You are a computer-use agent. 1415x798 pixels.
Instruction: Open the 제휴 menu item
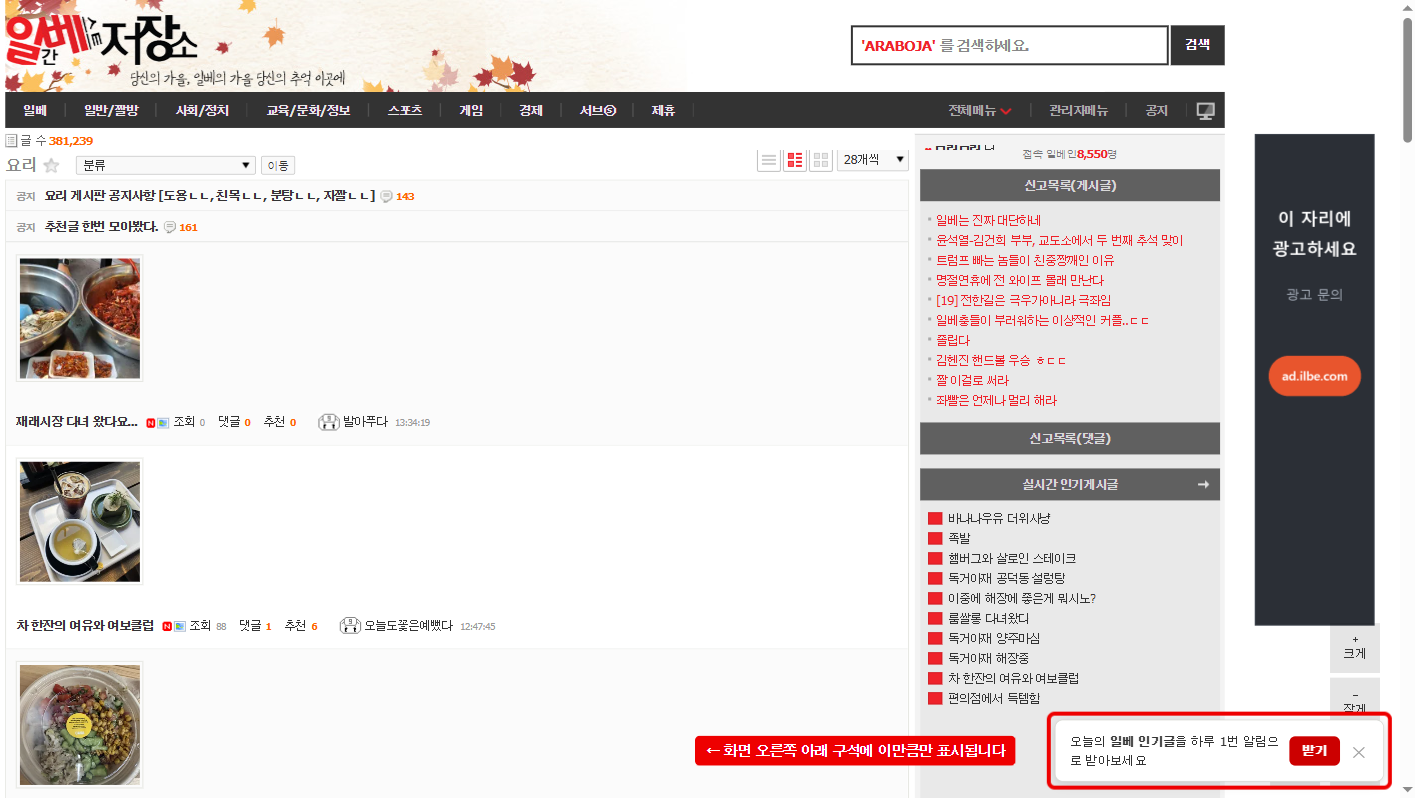[x=663, y=110]
